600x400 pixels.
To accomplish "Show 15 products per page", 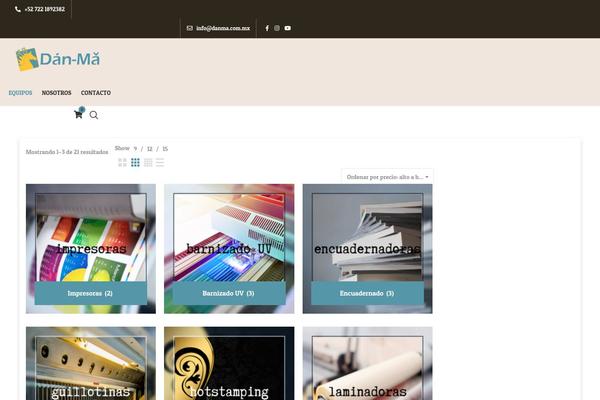I will point(165,149).
